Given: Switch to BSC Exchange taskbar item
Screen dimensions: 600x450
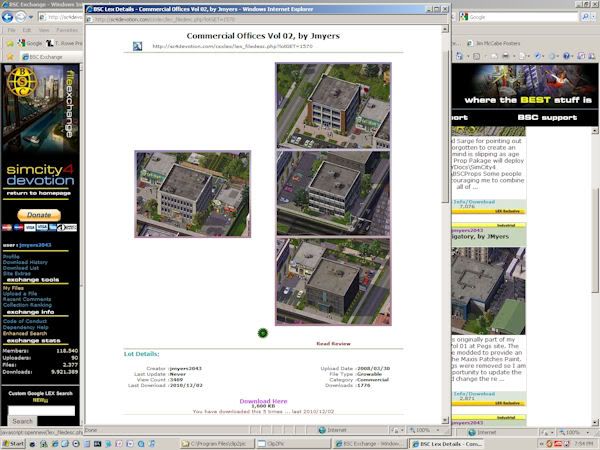Looking at the screenshot, I should 369,443.
